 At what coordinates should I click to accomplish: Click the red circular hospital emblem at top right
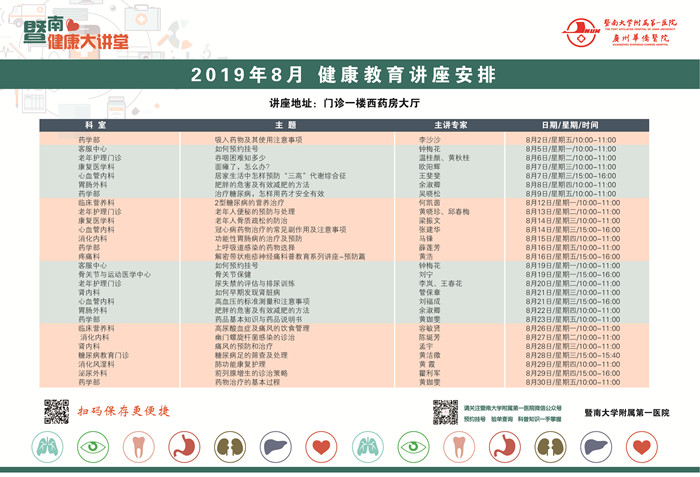pyautogui.click(x=581, y=32)
